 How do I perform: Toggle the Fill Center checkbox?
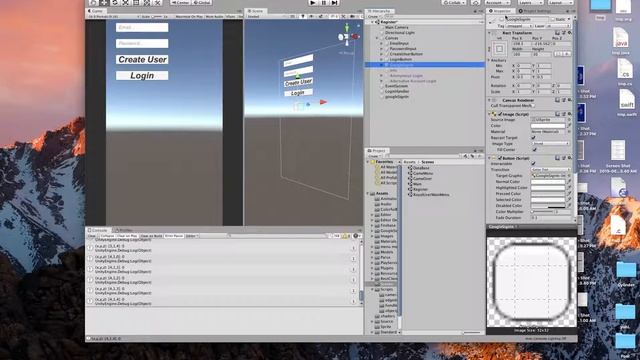534,150
